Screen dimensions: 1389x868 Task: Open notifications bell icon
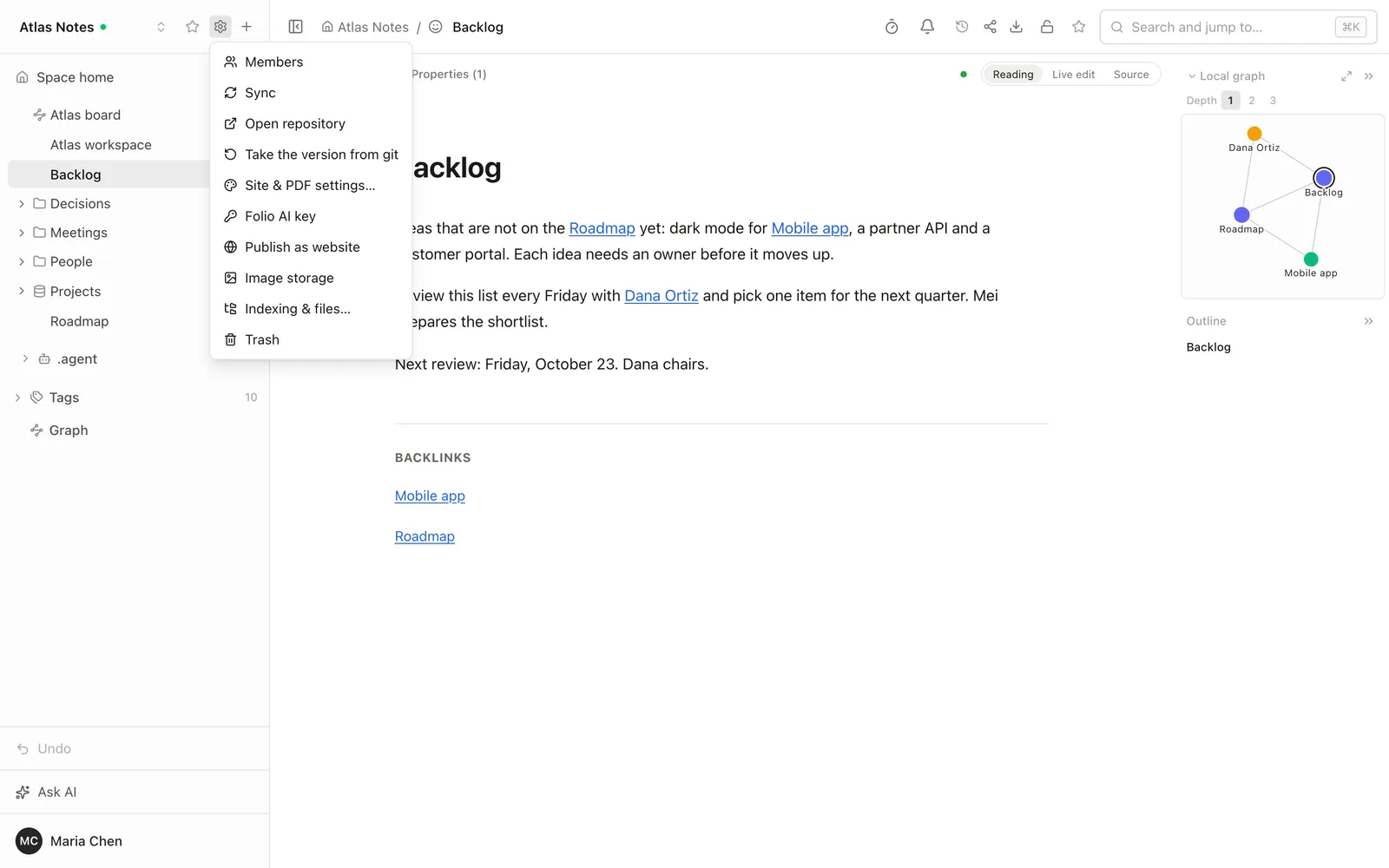(927, 27)
